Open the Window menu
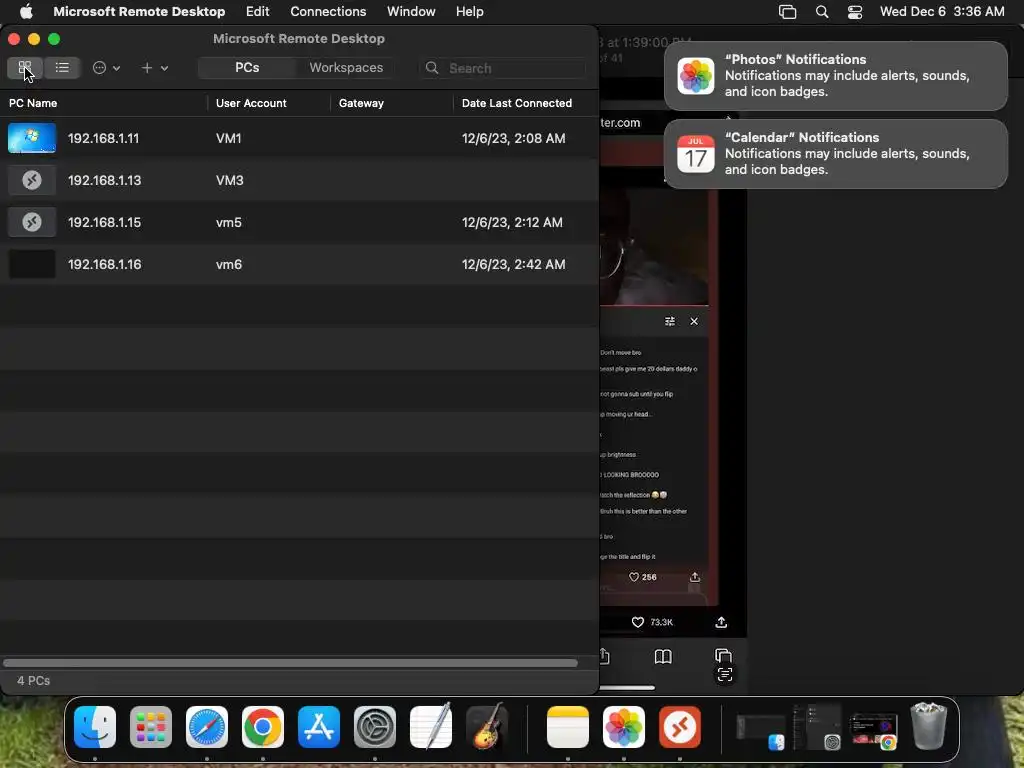The image size is (1024, 768). [411, 12]
